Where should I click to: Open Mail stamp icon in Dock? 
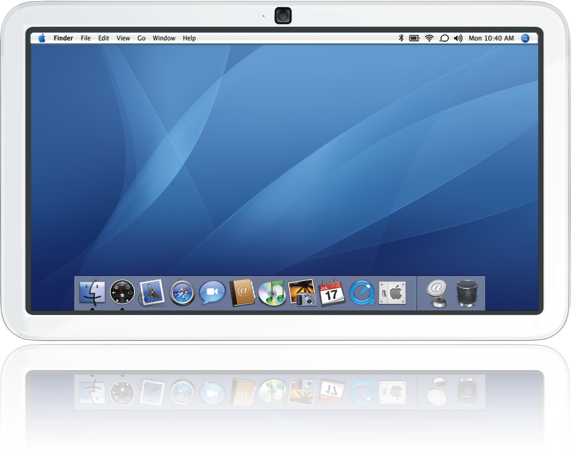pyautogui.click(x=151, y=293)
